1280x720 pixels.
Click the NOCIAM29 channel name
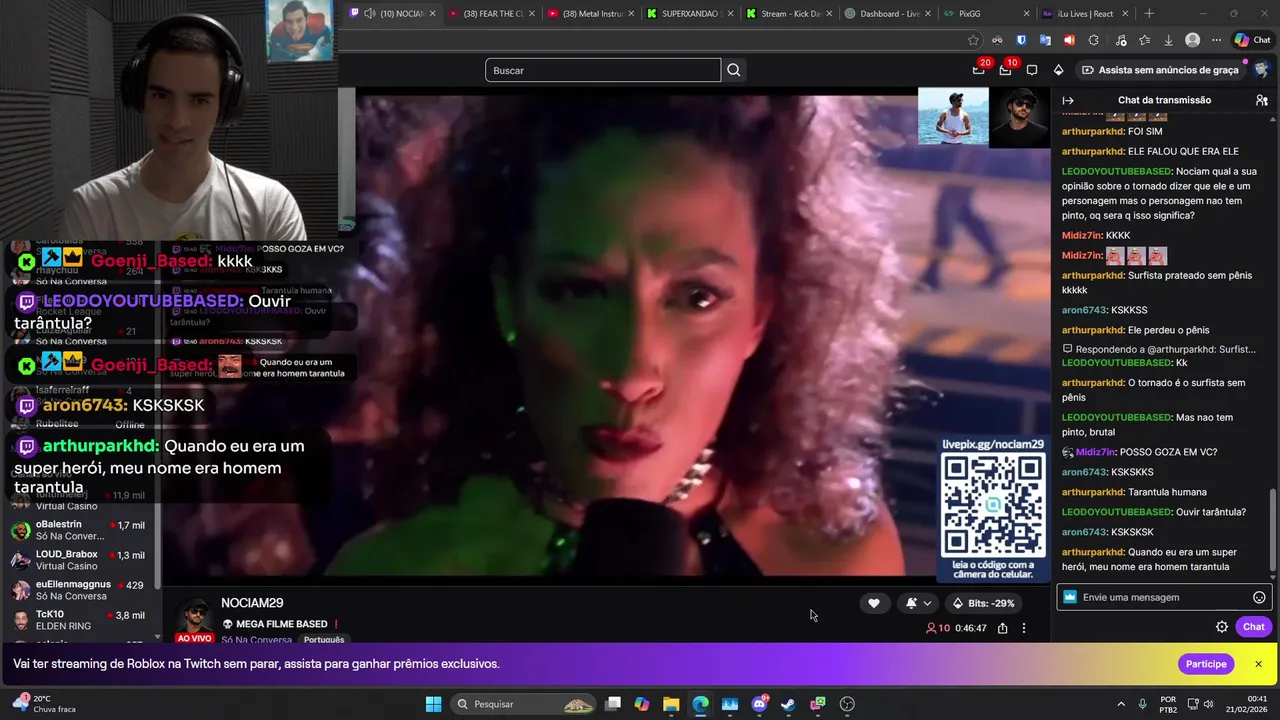point(252,603)
